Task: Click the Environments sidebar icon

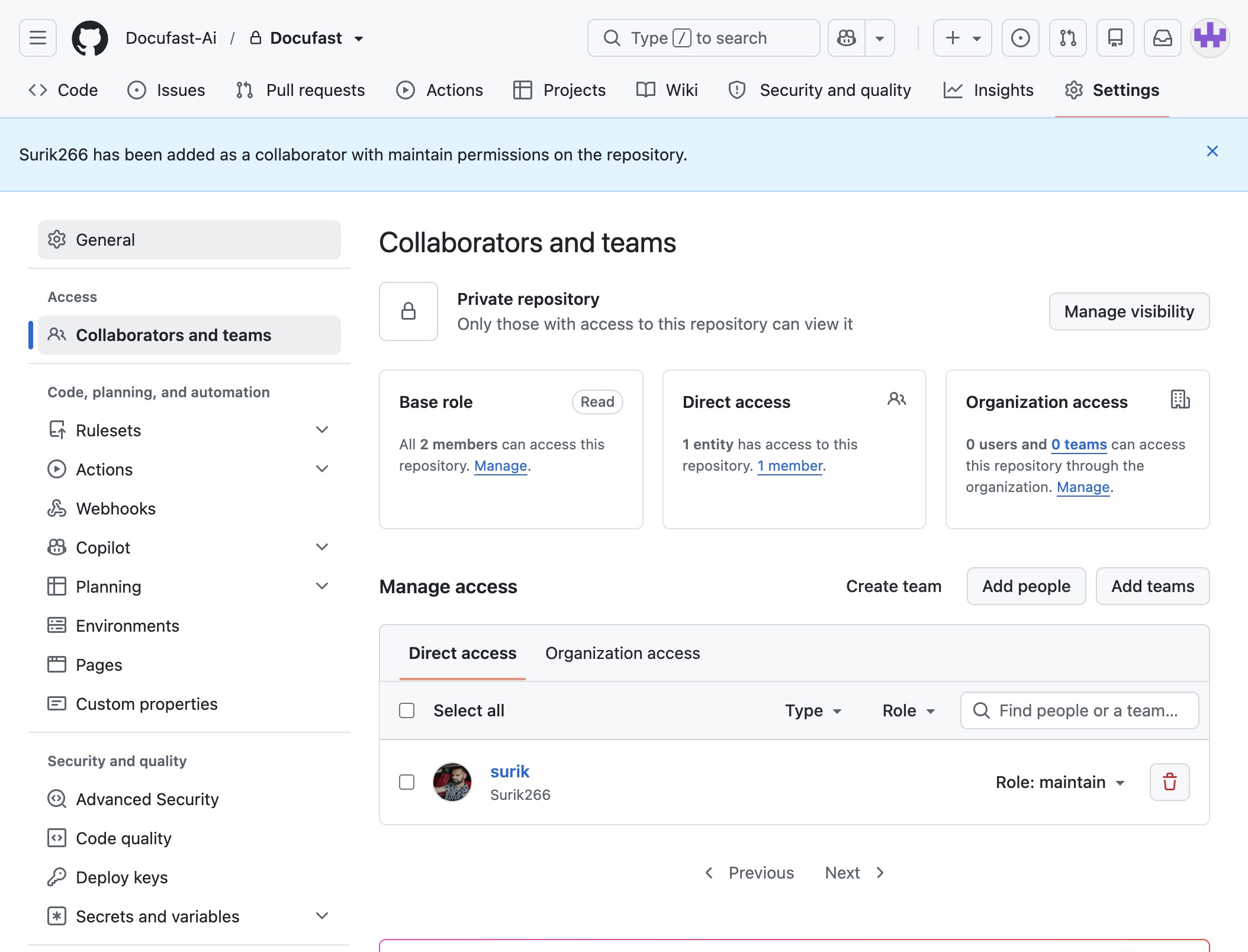Action: (57, 625)
